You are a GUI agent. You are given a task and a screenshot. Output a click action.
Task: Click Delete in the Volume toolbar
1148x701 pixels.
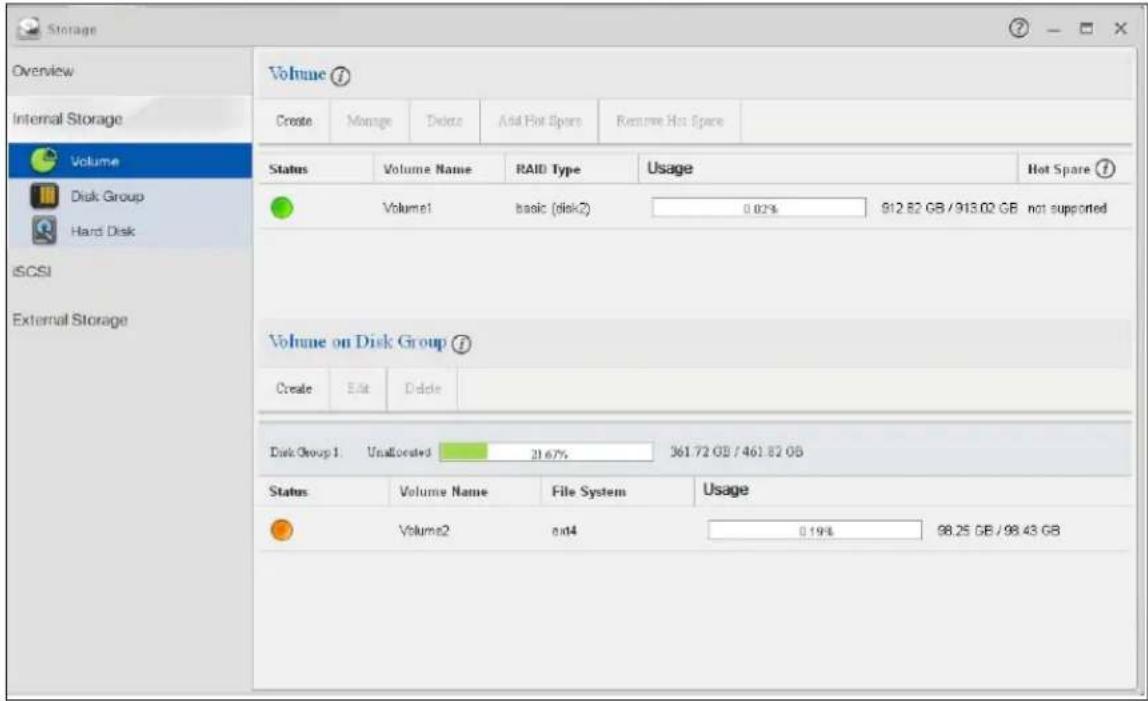pos(444,121)
